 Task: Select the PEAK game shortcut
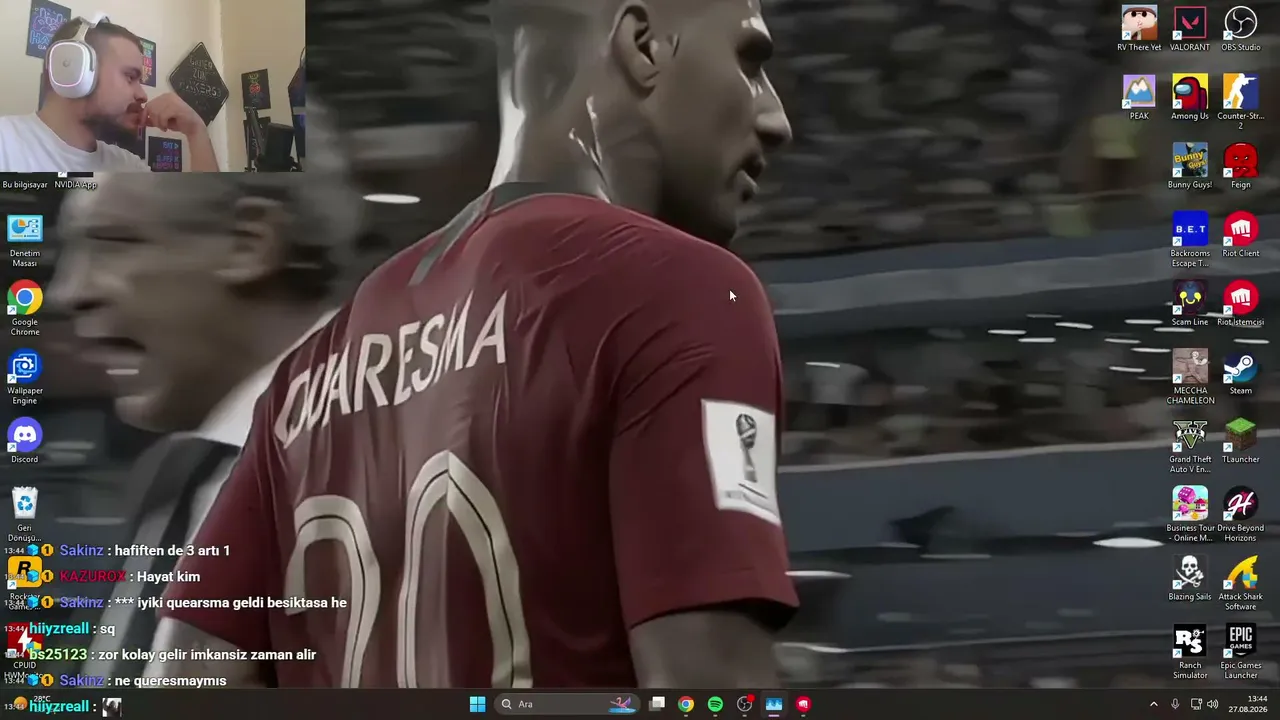coord(1139,97)
